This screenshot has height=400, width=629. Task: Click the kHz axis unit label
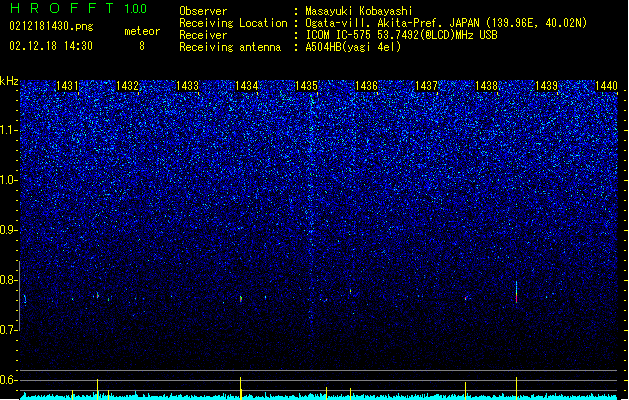coord(9,81)
